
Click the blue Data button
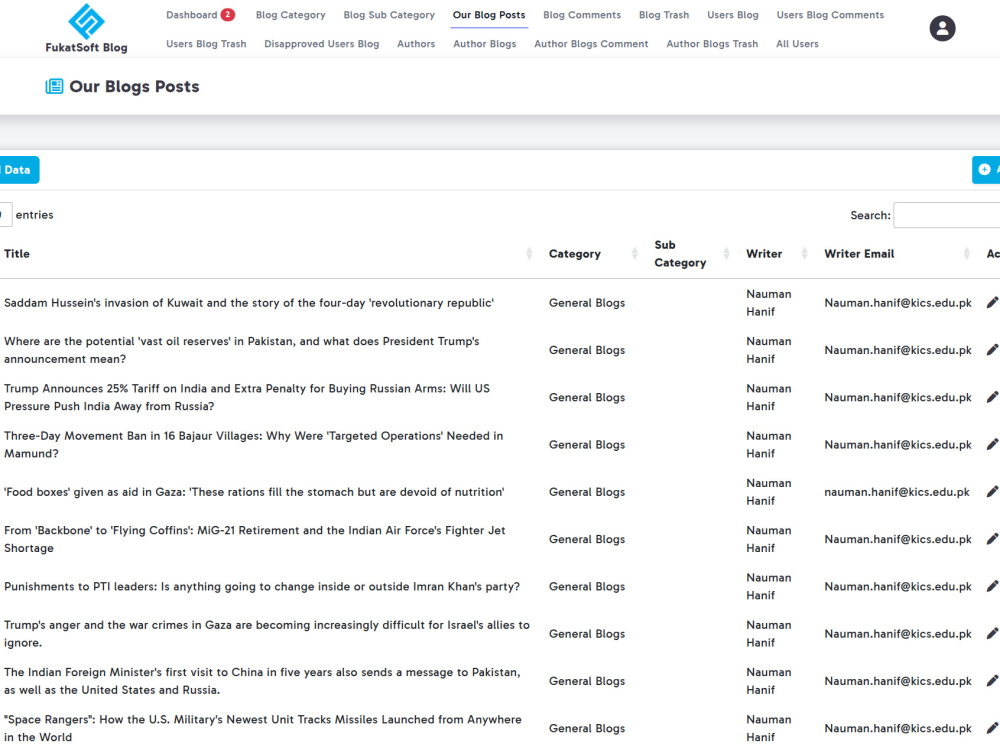19,170
